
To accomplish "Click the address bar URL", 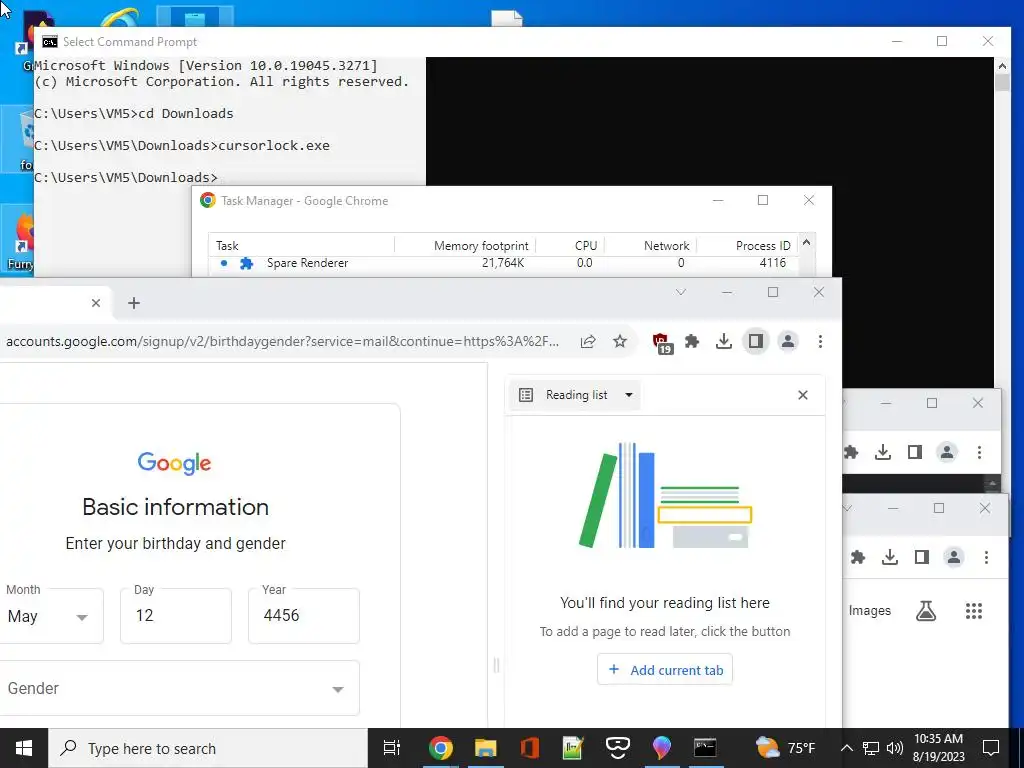I will [x=282, y=341].
